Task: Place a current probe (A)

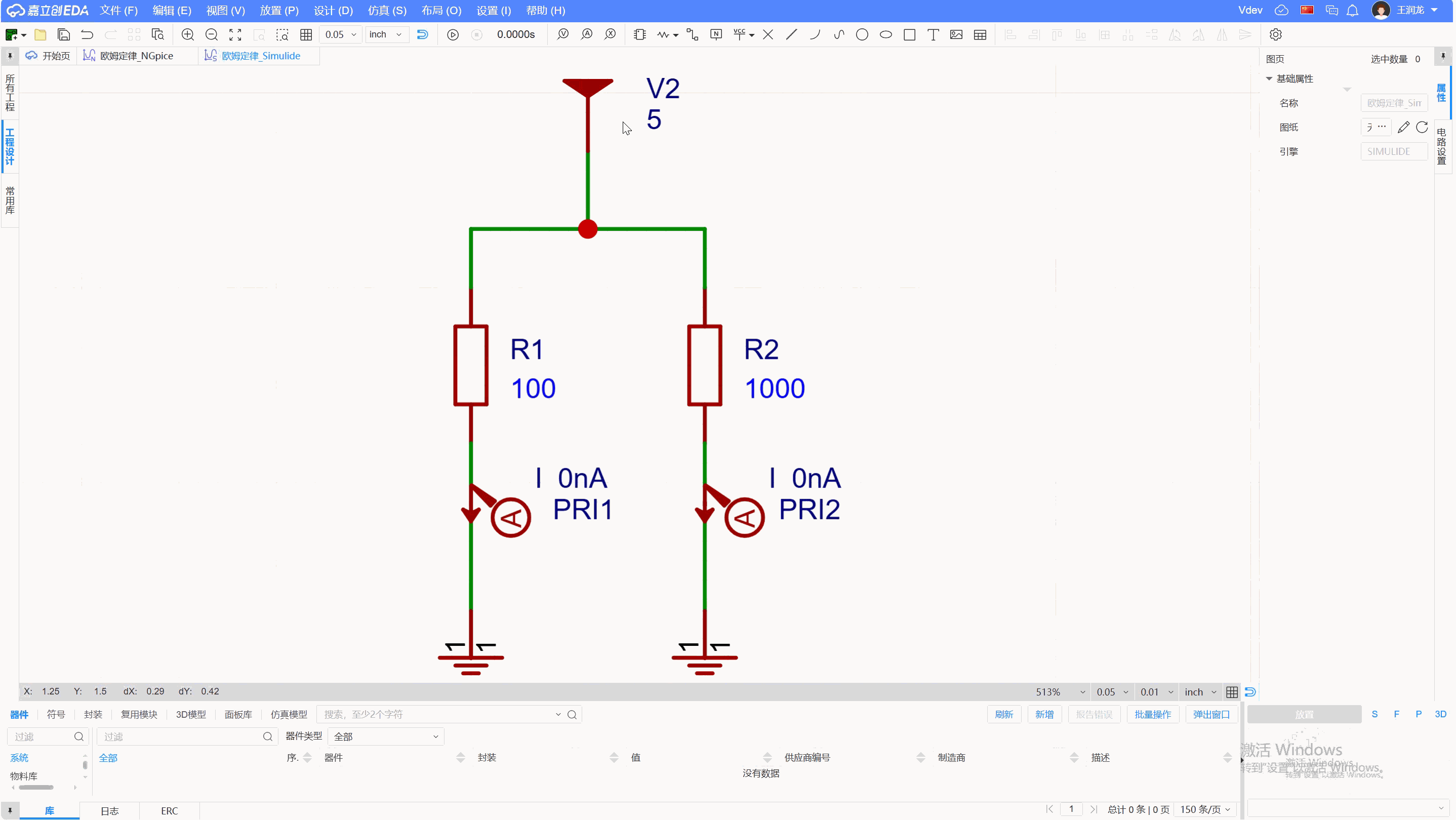Action: pos(587,35)
